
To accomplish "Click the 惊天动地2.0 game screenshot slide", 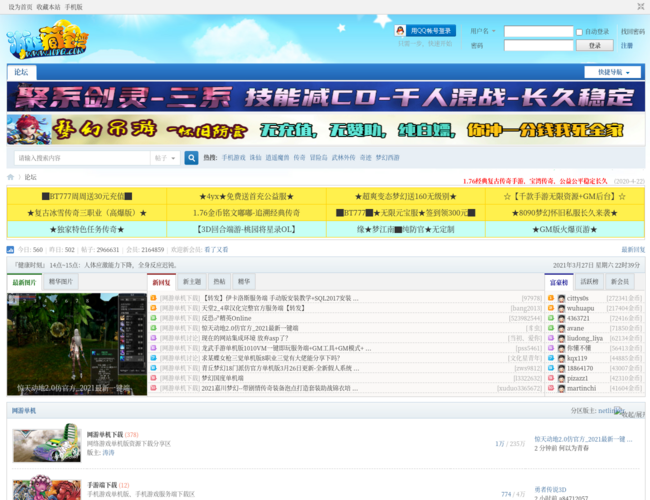I will pos(77,344).
